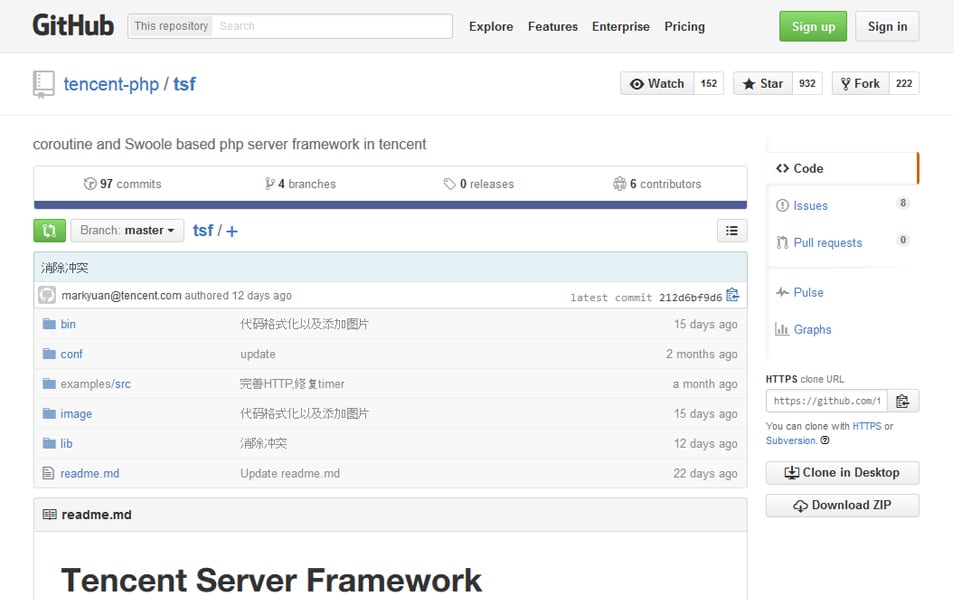Open the conf folder link
Image resolution: width=954 pixels, height=600 pixels.
coord(71,354)
